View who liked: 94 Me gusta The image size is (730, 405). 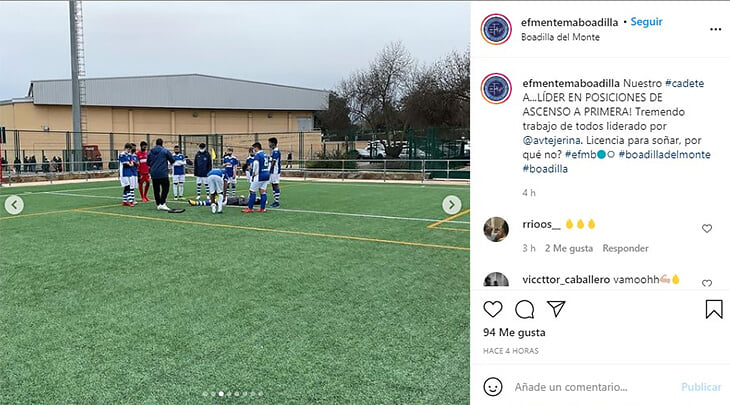(x=514, y=332)
